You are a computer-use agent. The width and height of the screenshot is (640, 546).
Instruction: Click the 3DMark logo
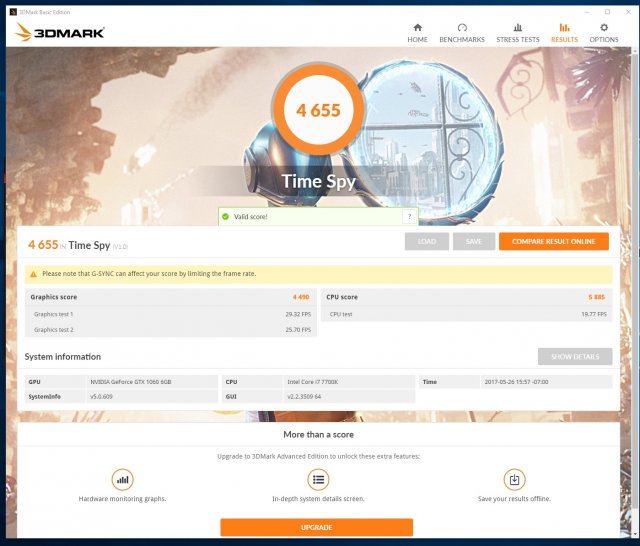[x=60, y=32]
